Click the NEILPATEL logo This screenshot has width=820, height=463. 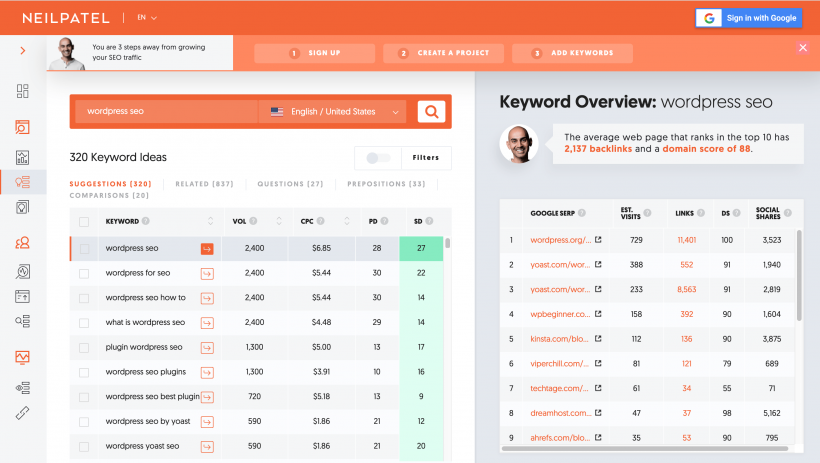(66, 18)
